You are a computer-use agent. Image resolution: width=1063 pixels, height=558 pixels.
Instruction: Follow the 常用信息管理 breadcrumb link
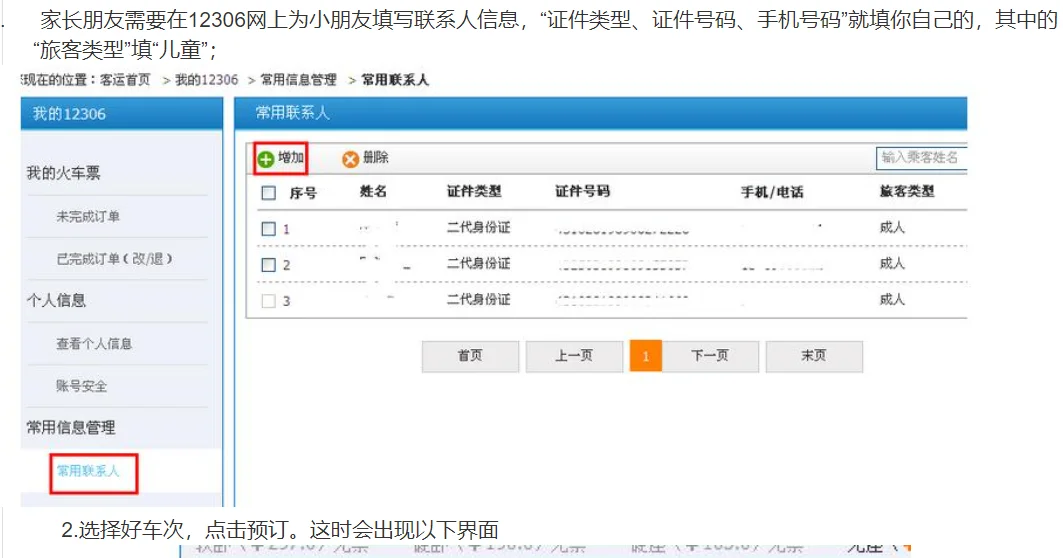[299, 80]
